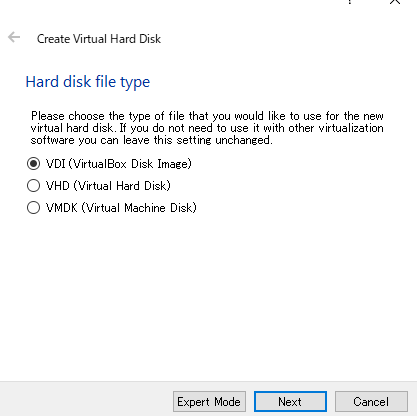The height and width of the screenshot is (416, 417).
Task: Click the Create Virtual Hard Disk title
Action: (x=99, y=39)
